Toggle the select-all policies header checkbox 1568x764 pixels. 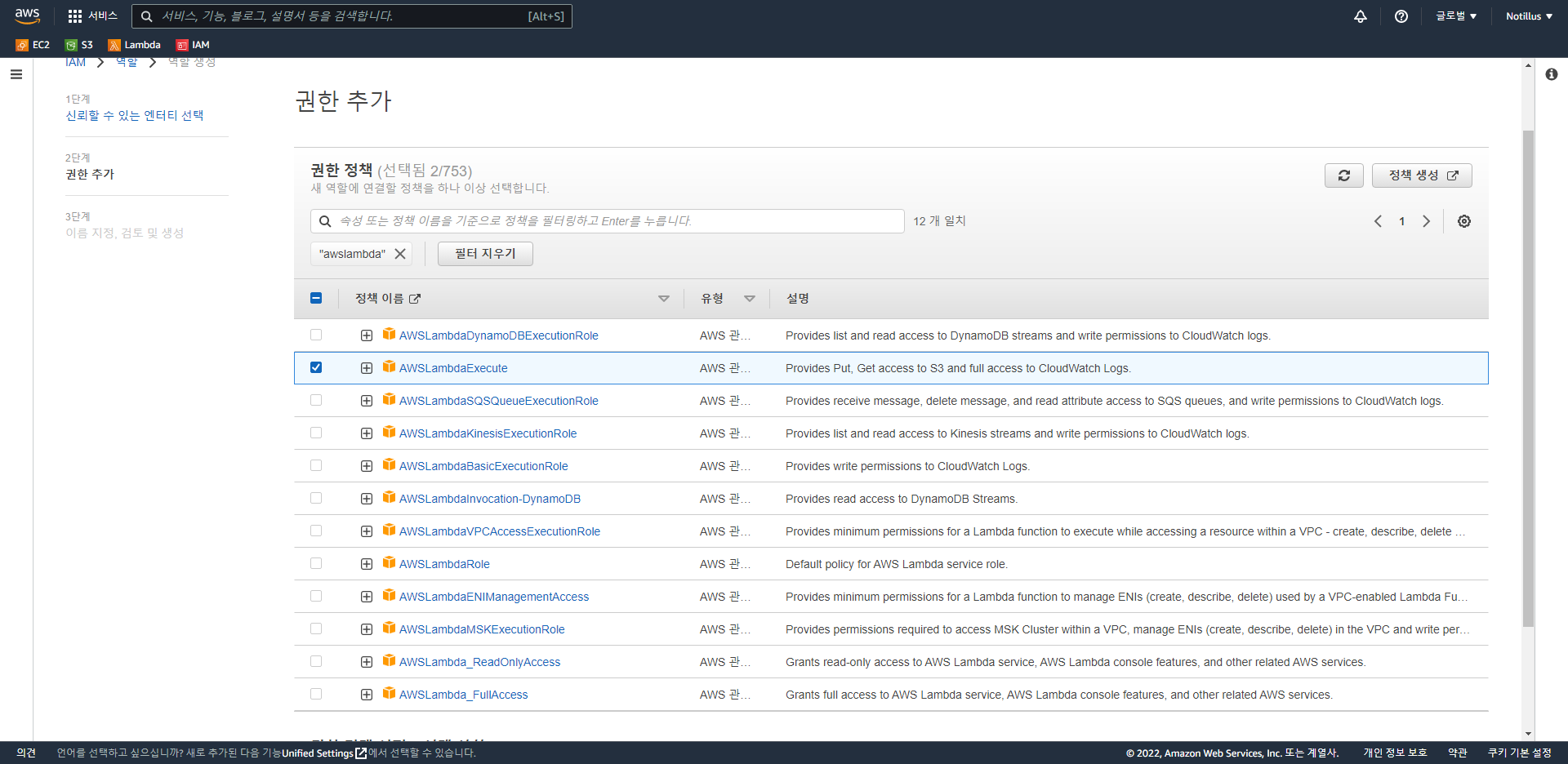click(316, 298)
